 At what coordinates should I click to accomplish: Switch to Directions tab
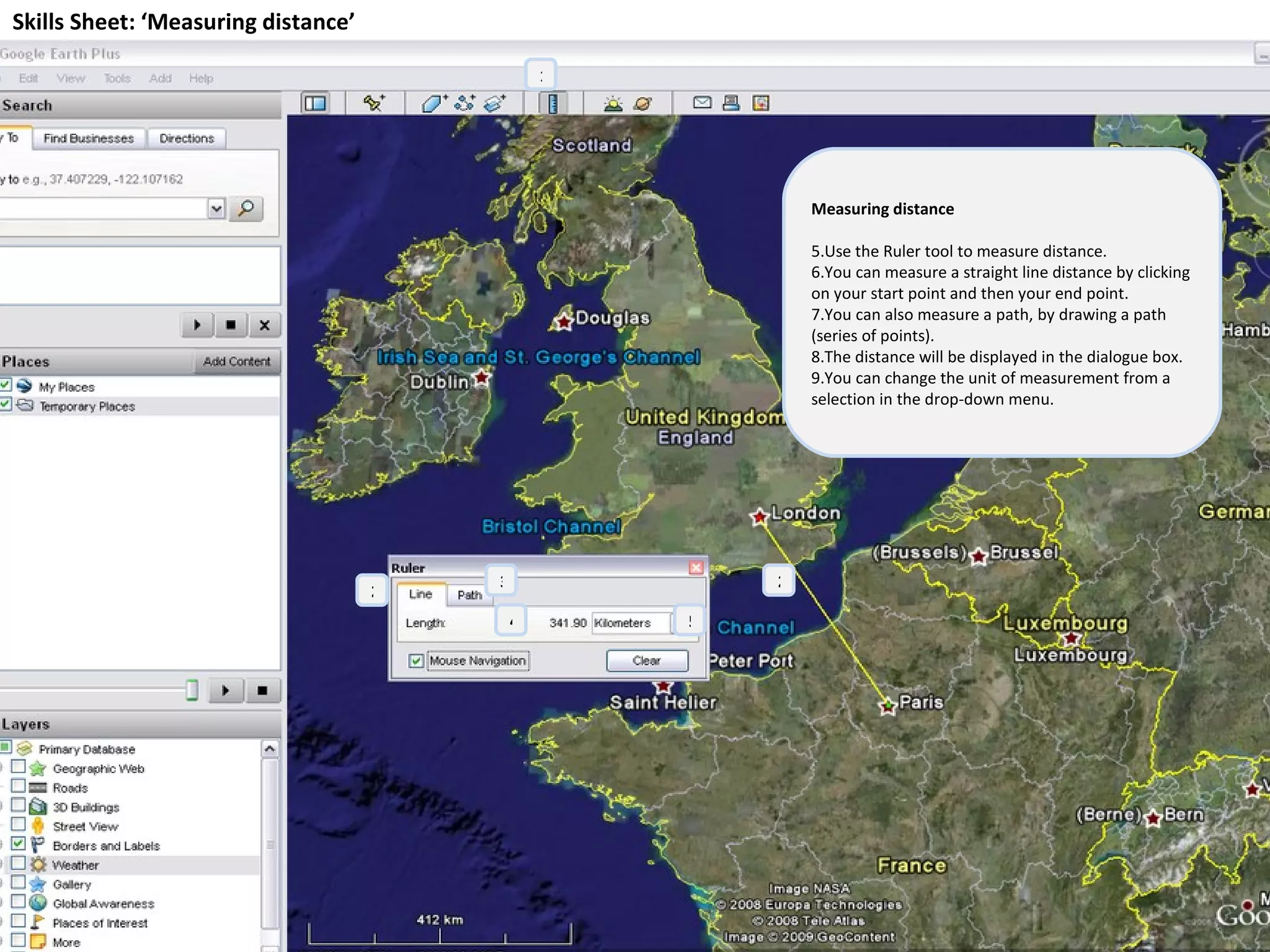click(187, 138)
